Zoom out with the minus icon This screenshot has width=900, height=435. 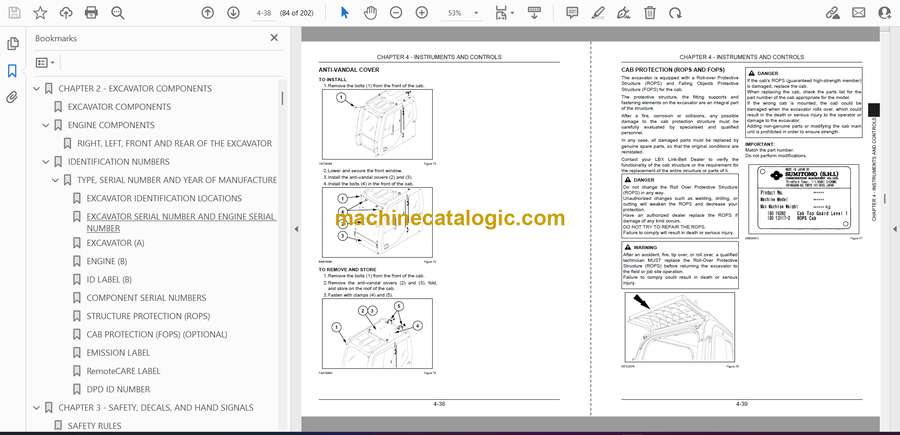pyautogui.click(x=396, y=13)
